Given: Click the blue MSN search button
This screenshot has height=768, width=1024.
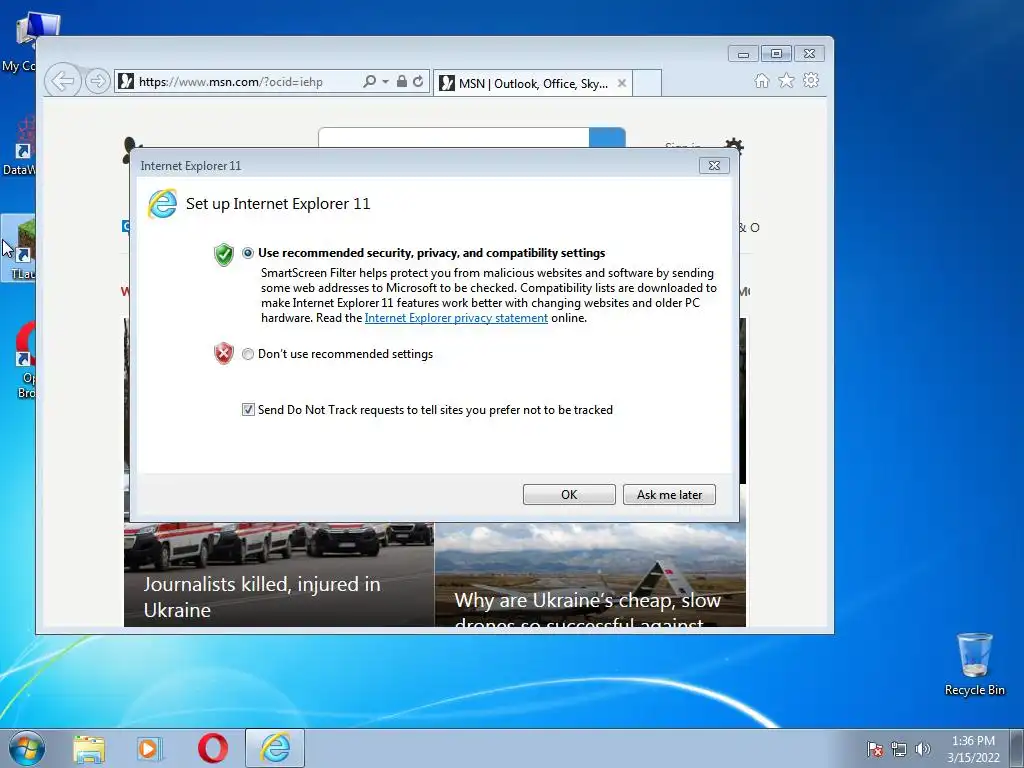Looking at the screenshot, I should point(607,138).
